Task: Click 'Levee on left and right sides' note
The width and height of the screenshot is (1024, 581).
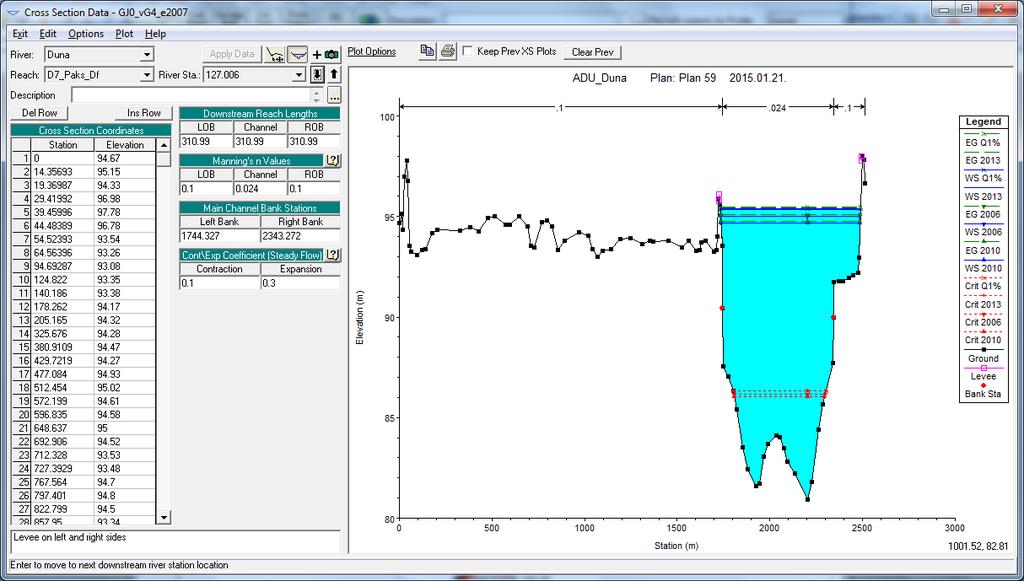Action: 69,537
